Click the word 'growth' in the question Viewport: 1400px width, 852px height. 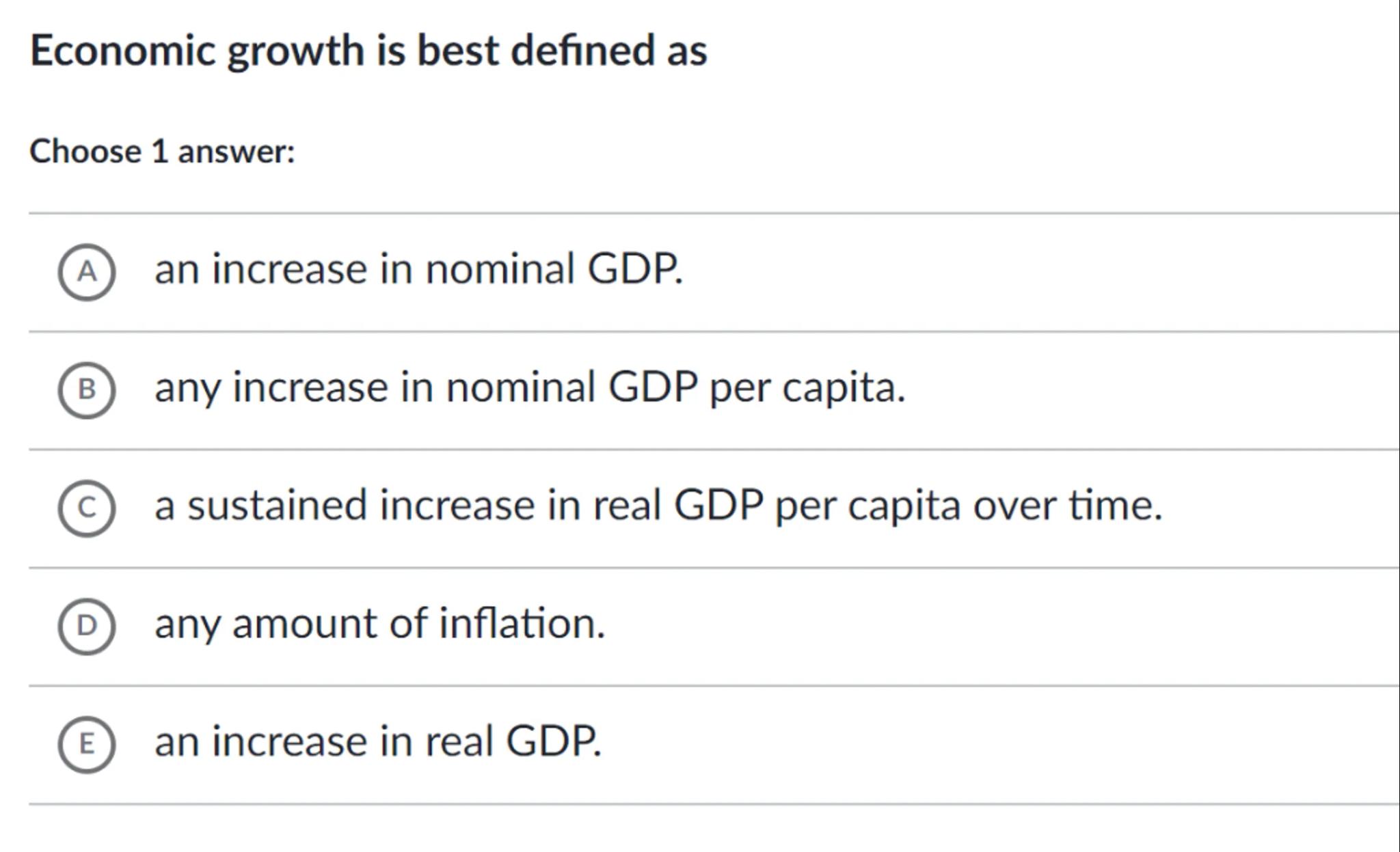click(x=295, y=52)
